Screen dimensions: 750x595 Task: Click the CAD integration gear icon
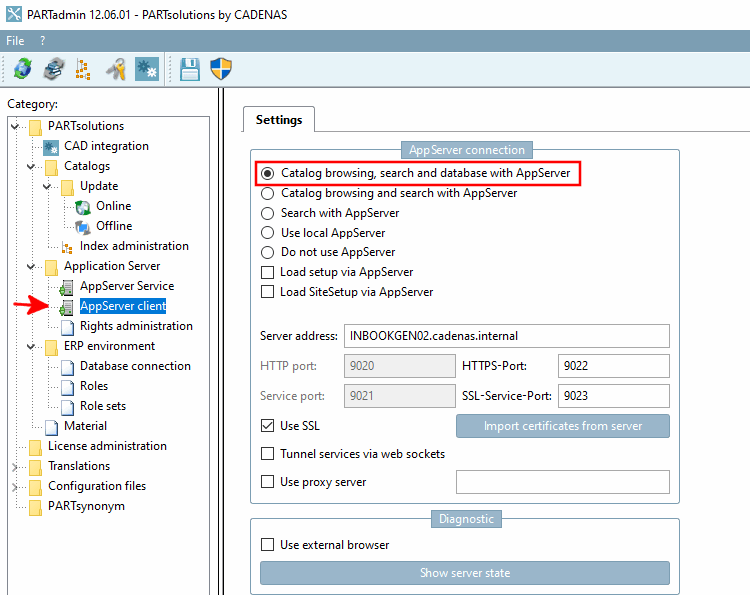point(51,147)
